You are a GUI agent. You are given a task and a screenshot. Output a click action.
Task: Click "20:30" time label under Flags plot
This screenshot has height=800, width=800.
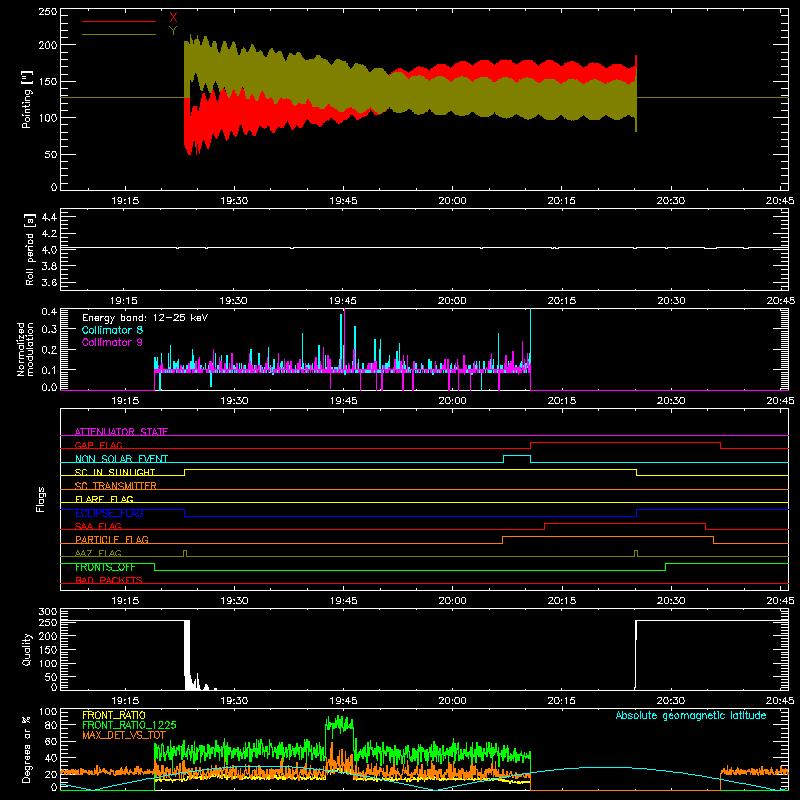[670, 601]
